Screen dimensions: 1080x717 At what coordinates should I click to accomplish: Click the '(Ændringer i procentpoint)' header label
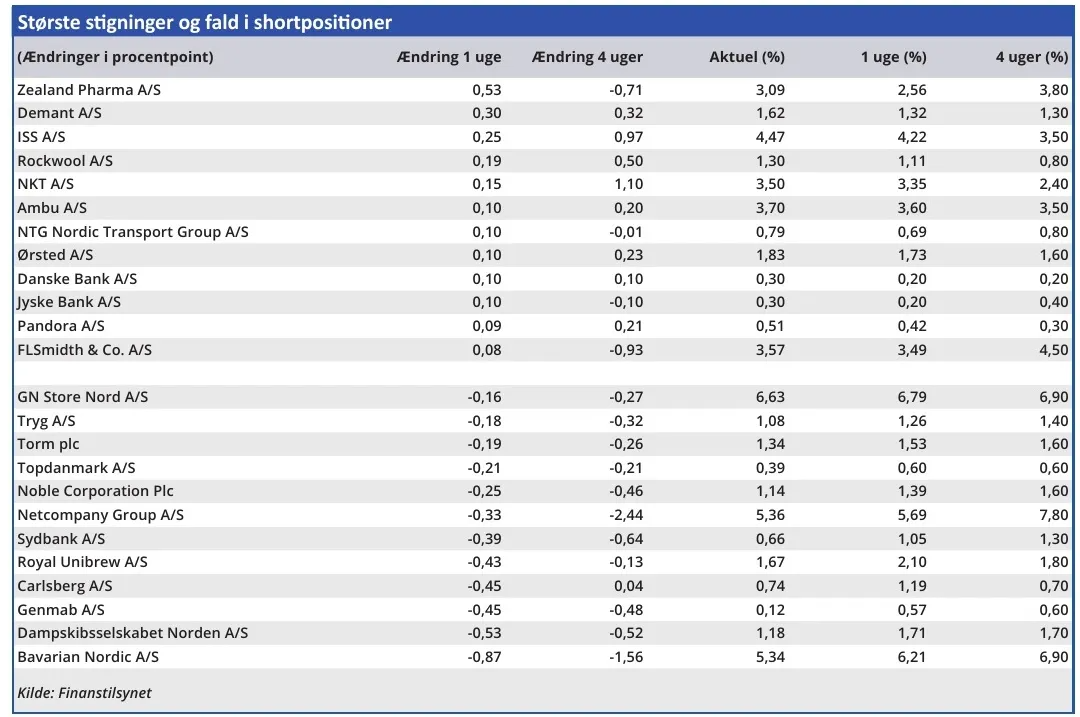click(116, 57)
